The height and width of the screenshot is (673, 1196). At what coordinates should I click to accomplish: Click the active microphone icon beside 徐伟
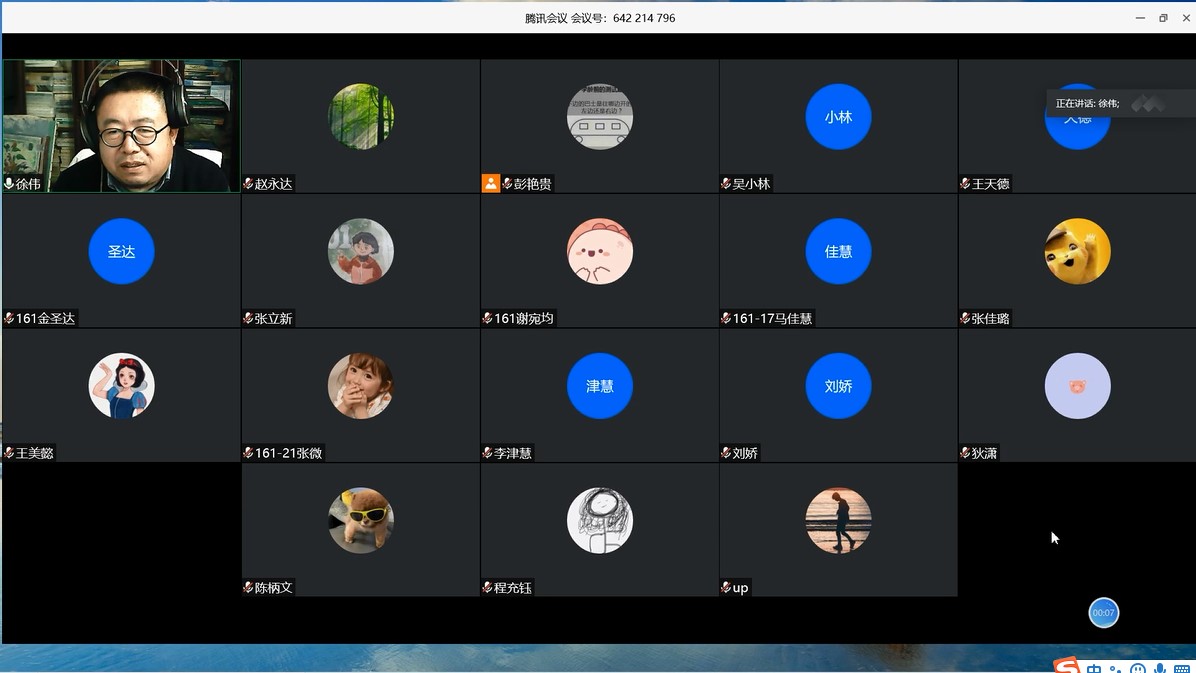coord(9,184)
